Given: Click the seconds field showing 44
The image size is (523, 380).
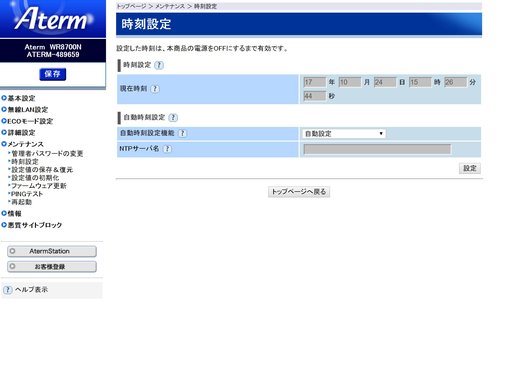Looking at the screenshot, I should click(x=315, y=96).
